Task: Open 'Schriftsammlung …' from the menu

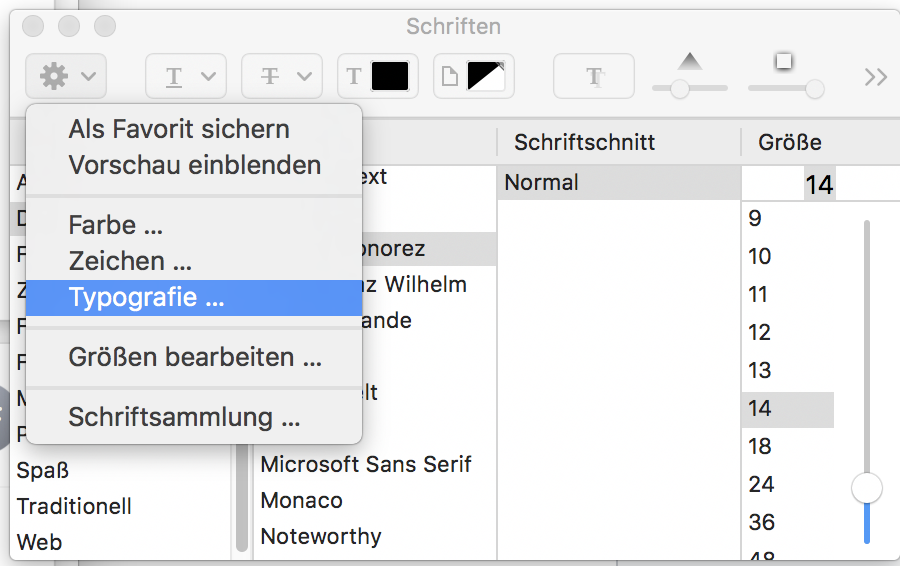Action: tap(184, 417)
